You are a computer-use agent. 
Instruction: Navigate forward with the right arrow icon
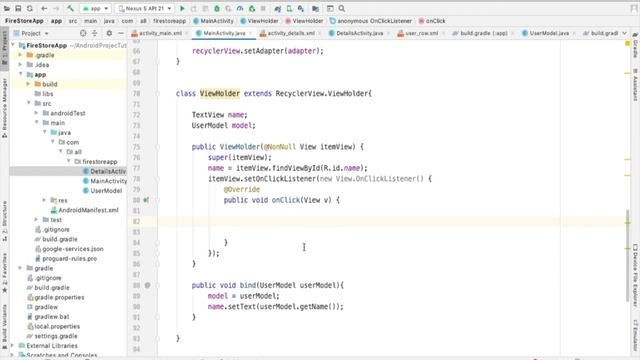56,8
